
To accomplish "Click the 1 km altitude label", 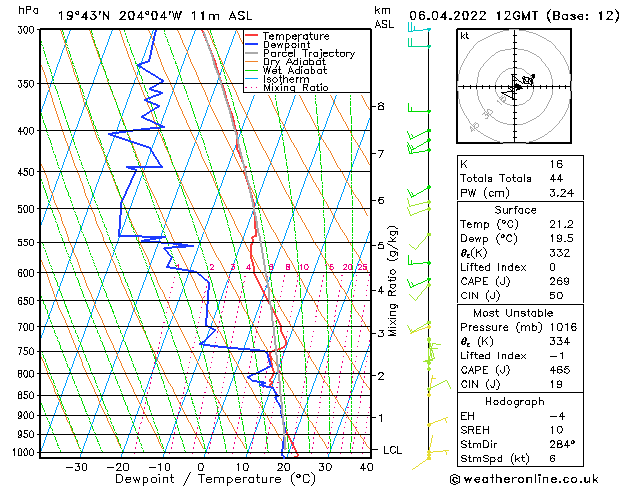I will [x=381, y=418].
